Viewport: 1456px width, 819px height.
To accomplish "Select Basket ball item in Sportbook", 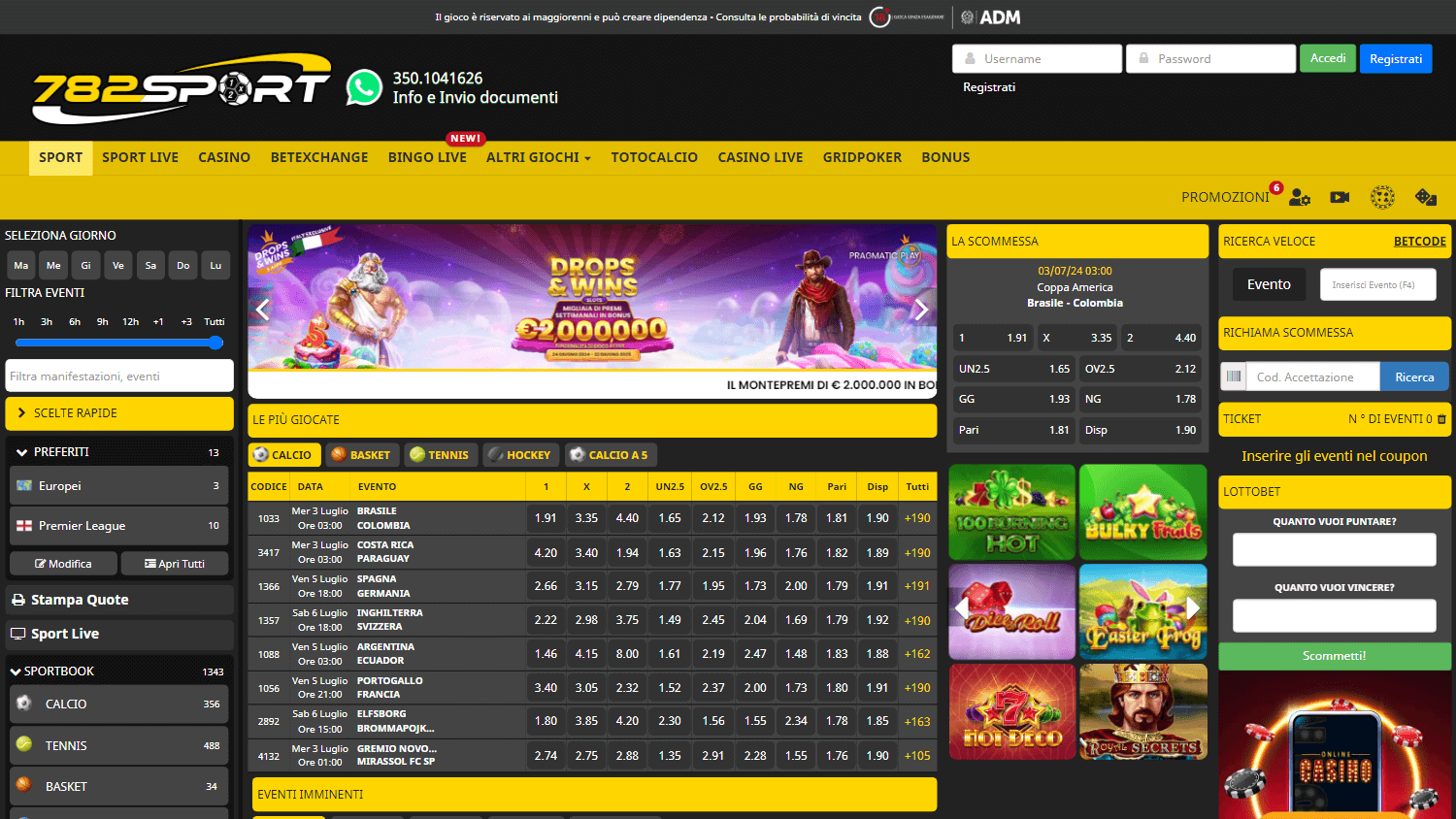I will coord(119,786).
